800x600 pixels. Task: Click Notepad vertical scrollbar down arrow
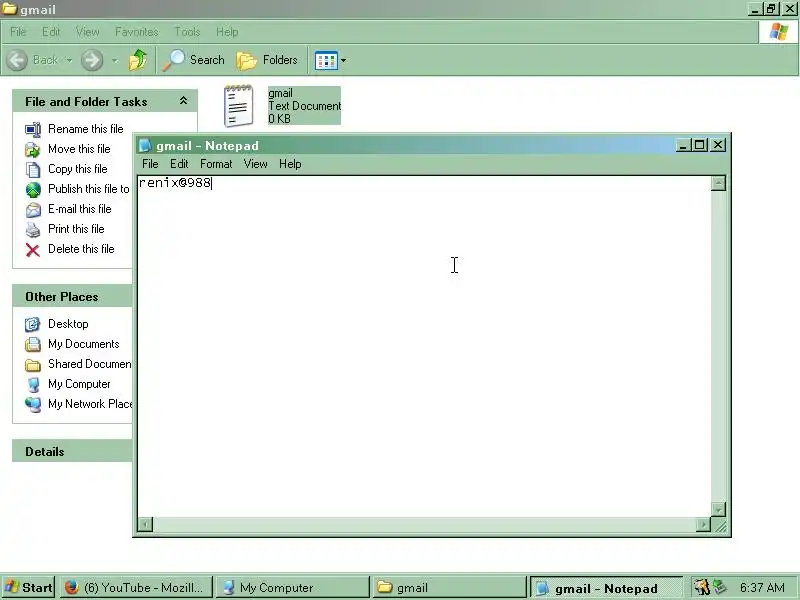coord(718,509)
